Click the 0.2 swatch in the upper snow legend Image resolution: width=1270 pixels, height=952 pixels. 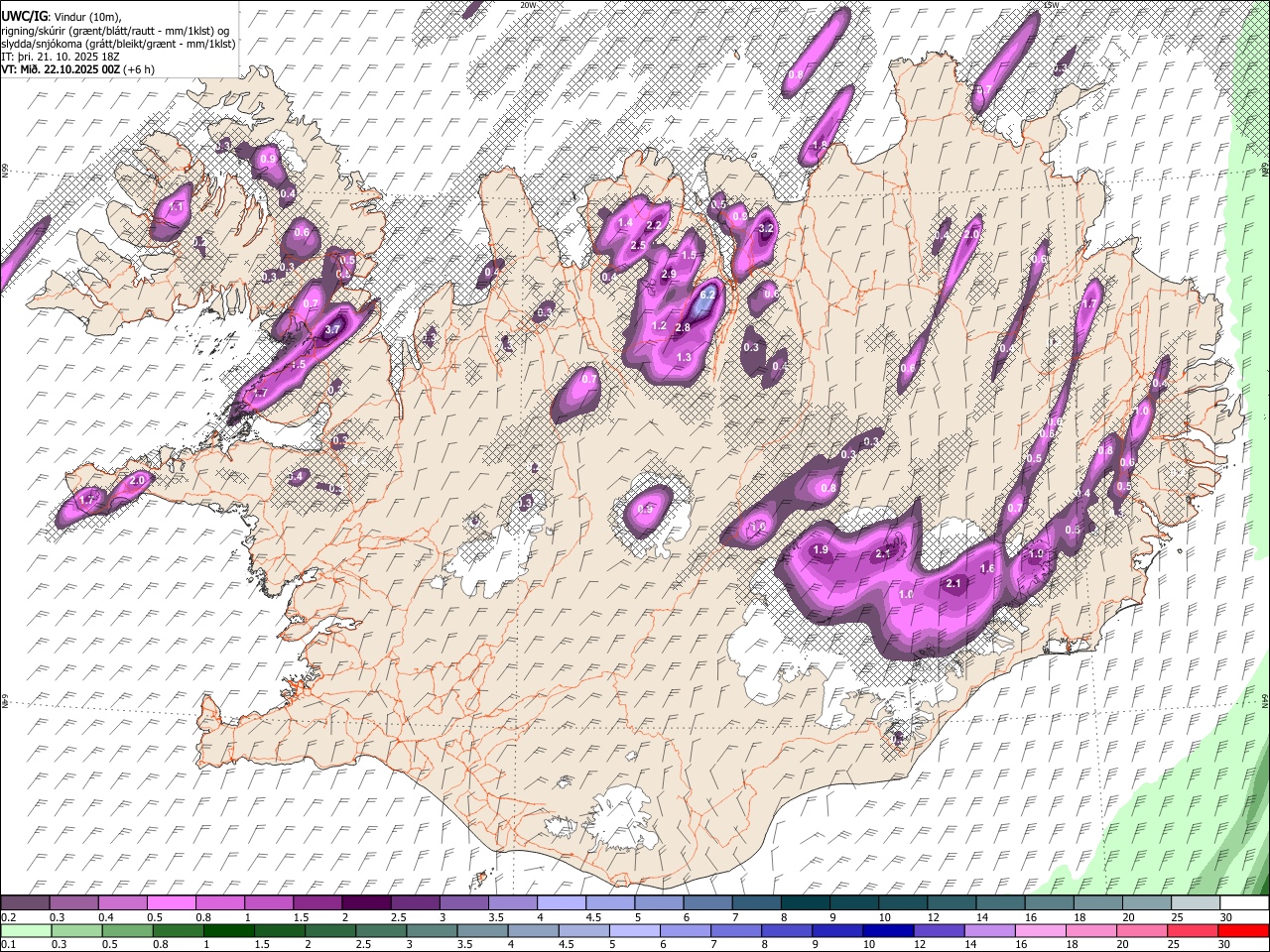[x=25, y=903]
